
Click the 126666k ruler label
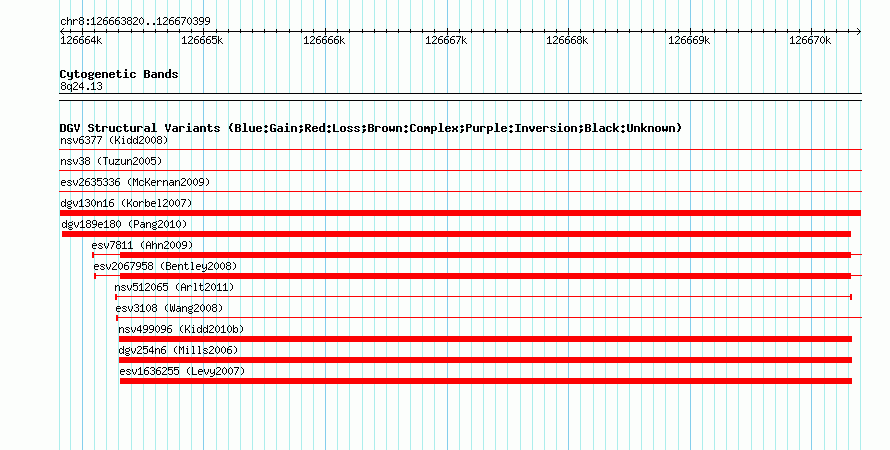(324, 40)
